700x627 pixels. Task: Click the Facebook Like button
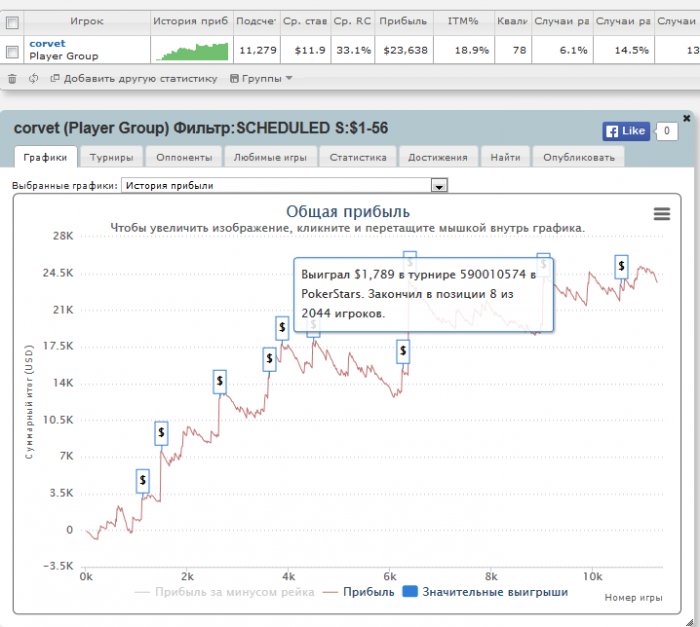point(625,131)
